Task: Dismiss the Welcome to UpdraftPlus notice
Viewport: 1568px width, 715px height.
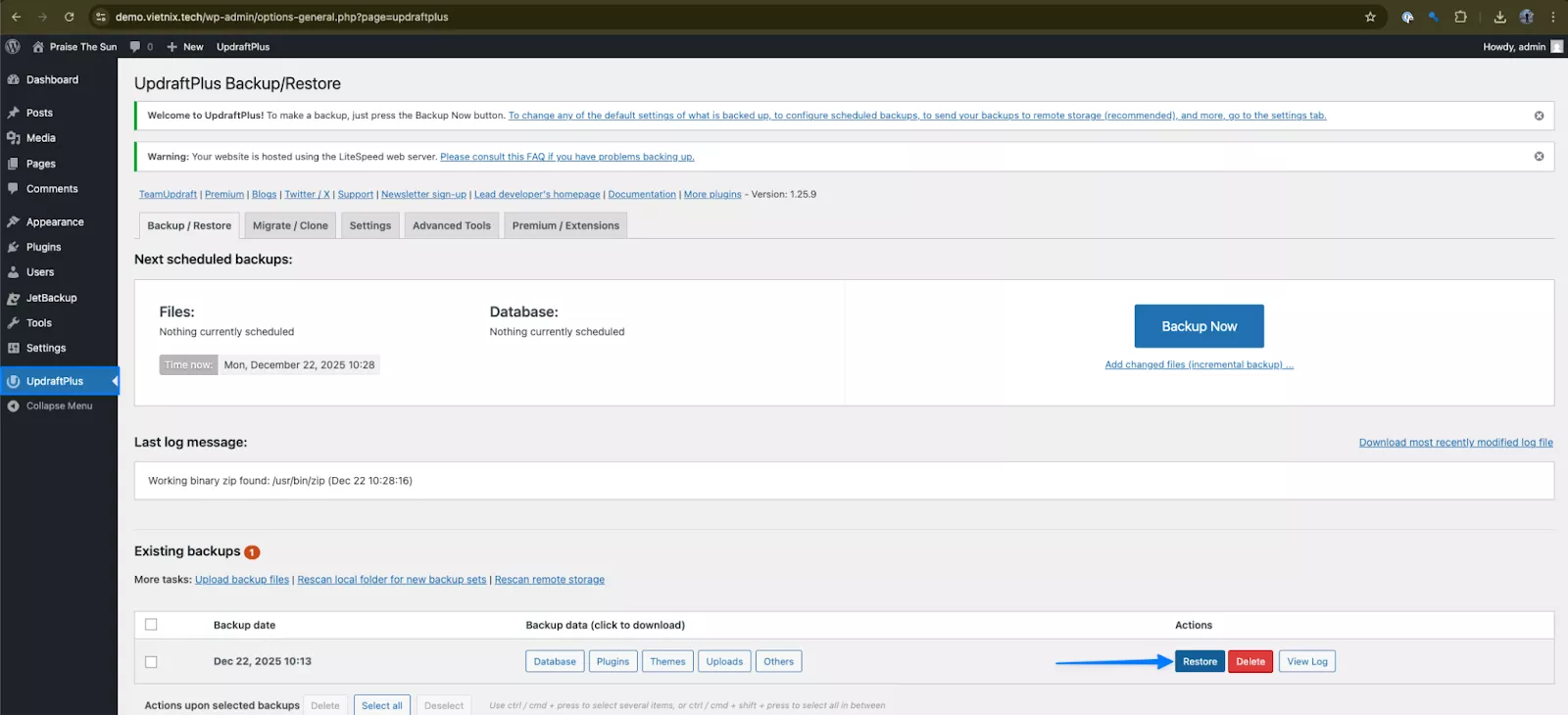Action: [x=1539, y=116]
